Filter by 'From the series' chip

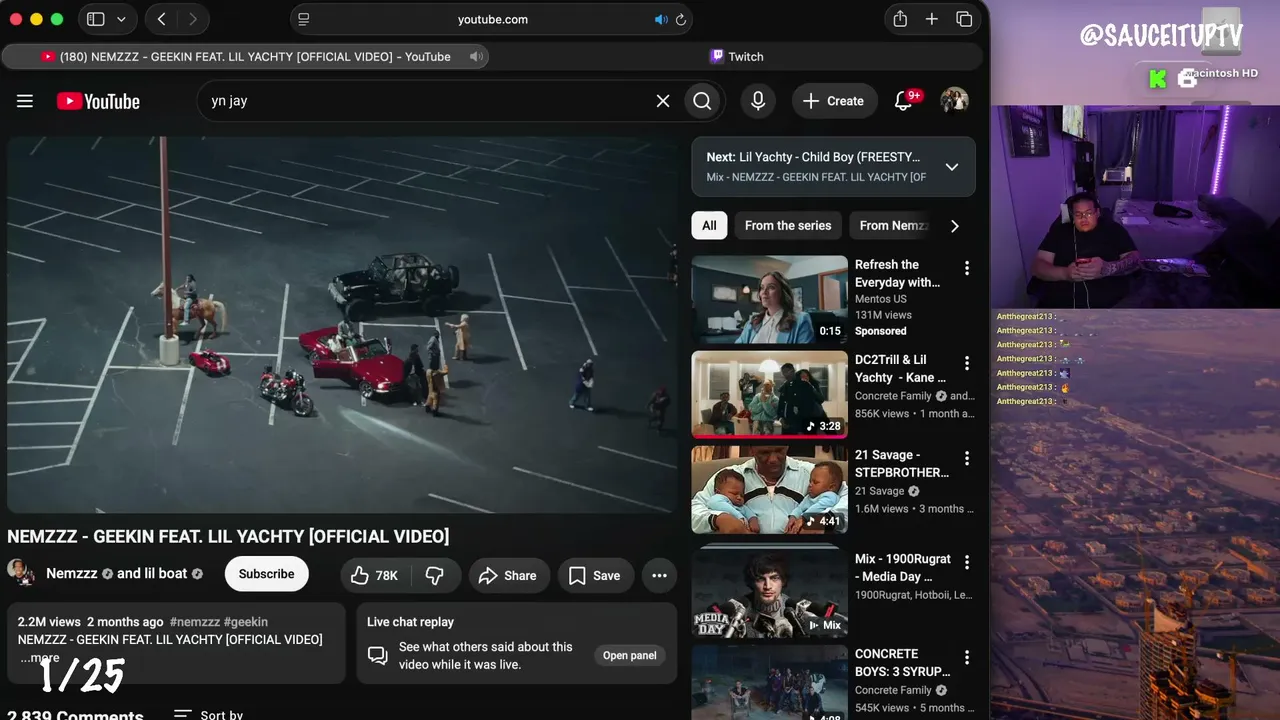pyautogui.click(x=788, y=225)
